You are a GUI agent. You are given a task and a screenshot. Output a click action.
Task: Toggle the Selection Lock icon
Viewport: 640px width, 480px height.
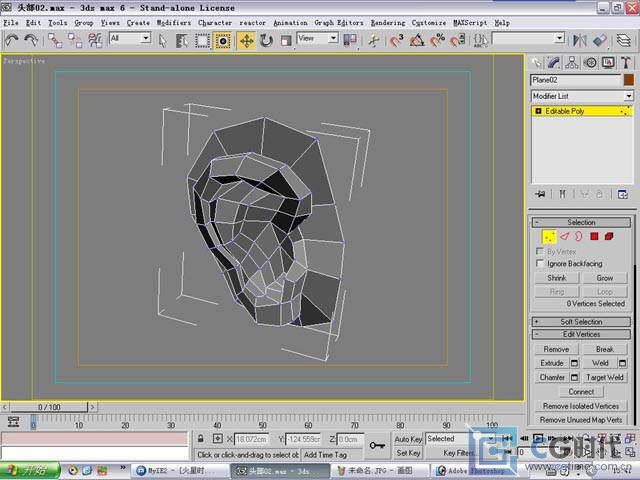click(200, 439)
